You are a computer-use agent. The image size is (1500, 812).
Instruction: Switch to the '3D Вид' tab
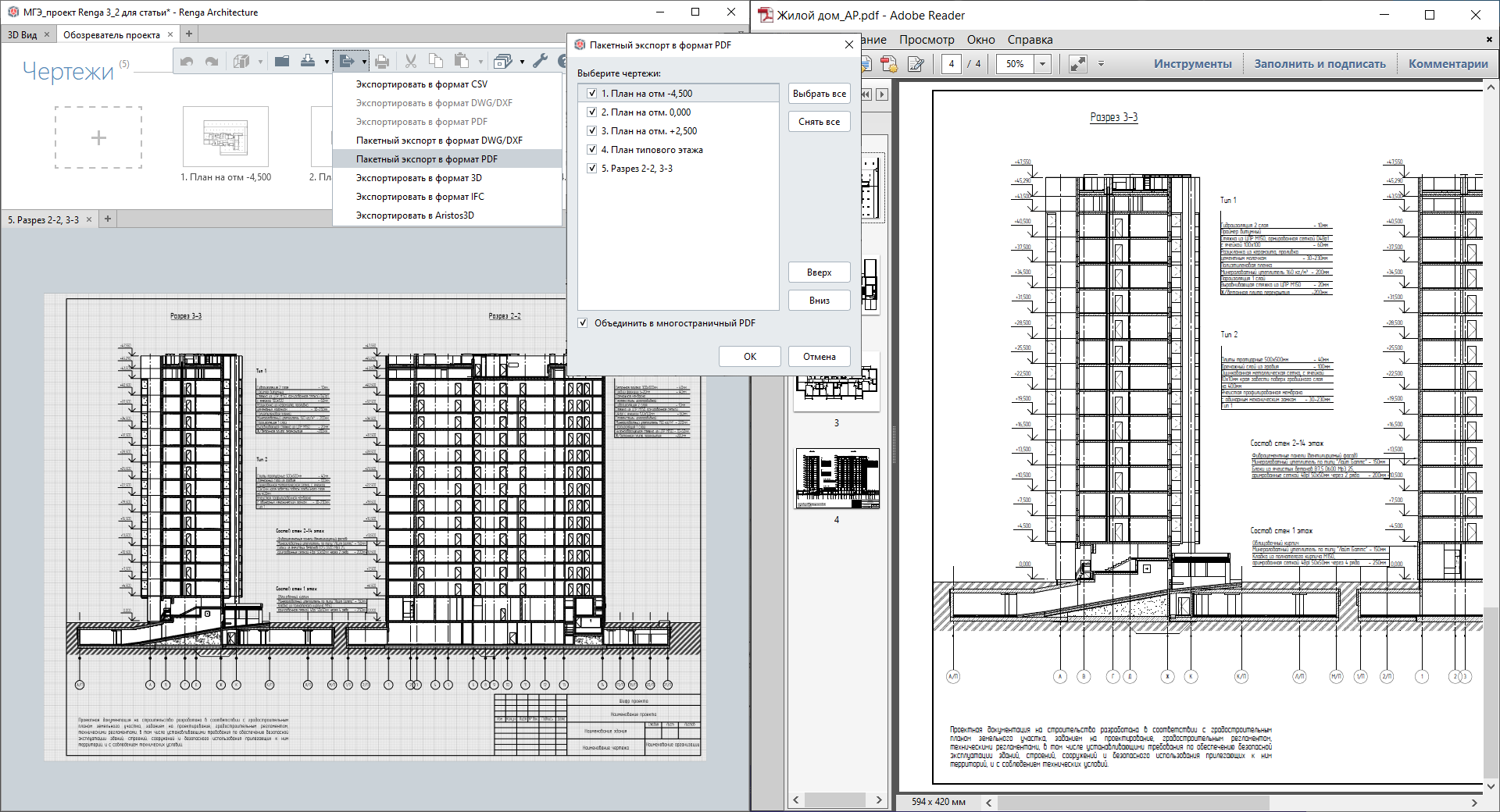23,34
